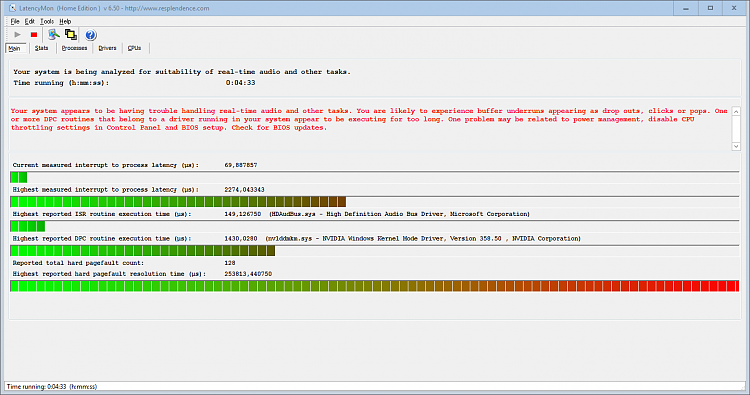Open the Edit menu
Viewport: 750px width, 395px height.
(x=30, y=22)
